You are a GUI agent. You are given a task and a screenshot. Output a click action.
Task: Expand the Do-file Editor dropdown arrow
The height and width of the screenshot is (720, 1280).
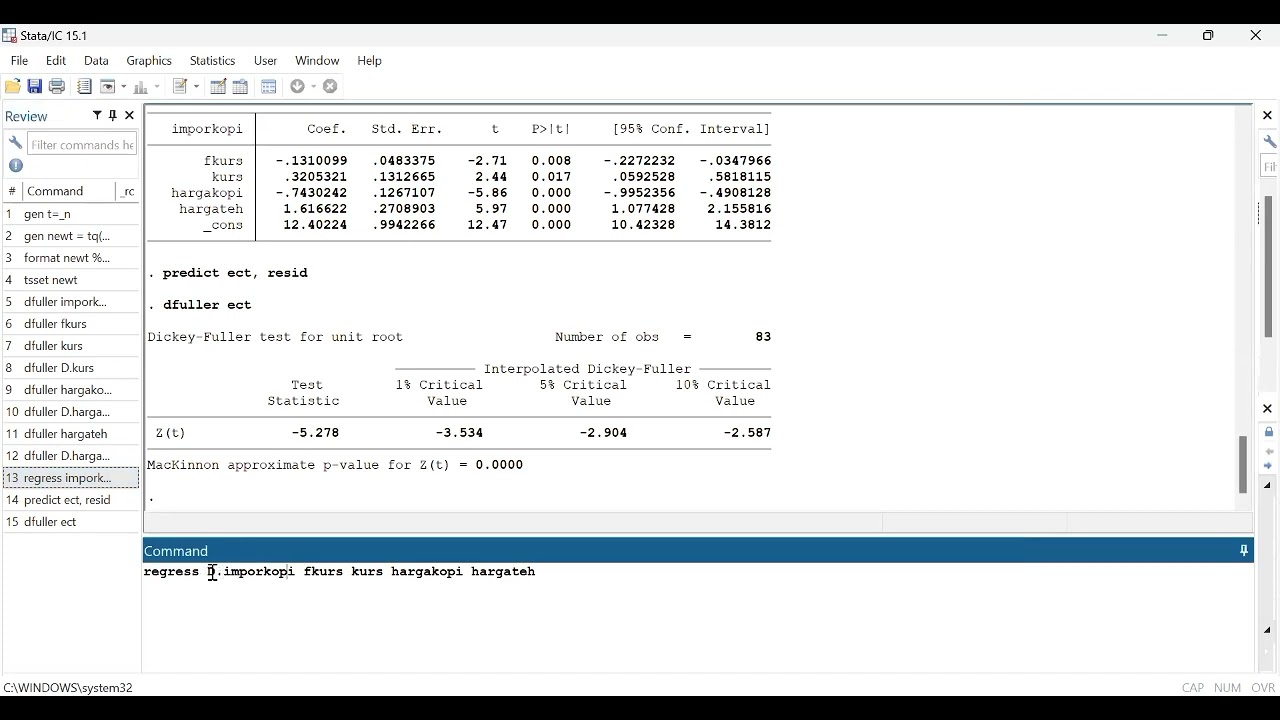(196, 87)
